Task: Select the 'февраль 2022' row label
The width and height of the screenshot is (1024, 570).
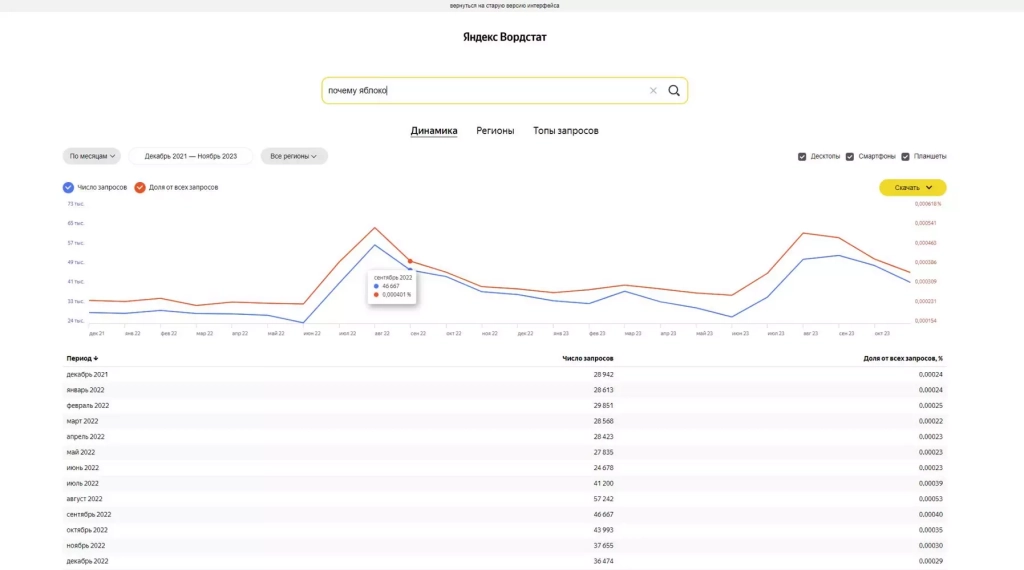Action: point(88,406)
